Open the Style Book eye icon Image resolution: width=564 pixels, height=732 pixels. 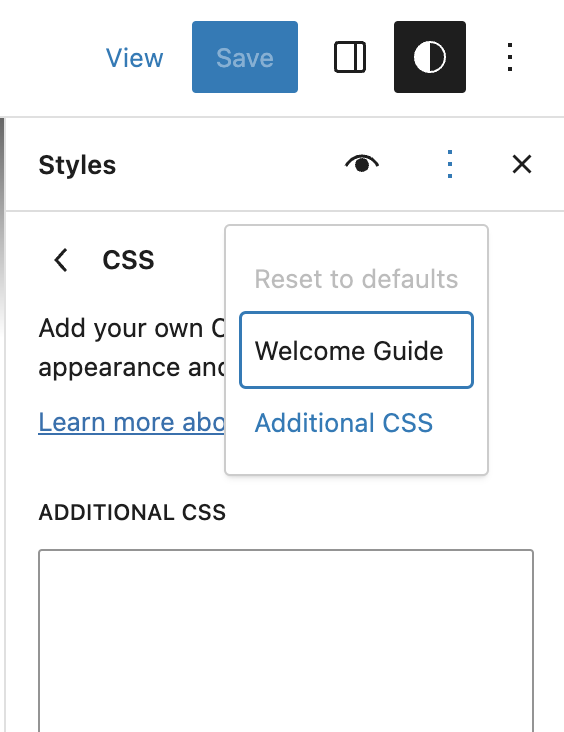362,164
